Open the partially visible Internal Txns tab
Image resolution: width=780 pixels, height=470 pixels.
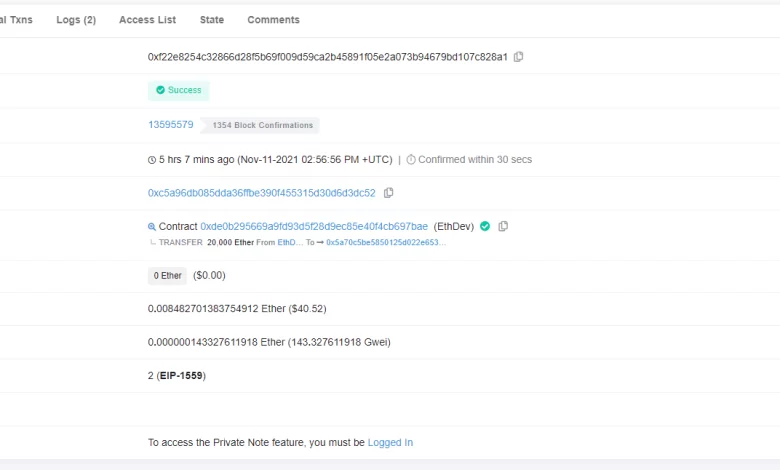tap(16, 20)
